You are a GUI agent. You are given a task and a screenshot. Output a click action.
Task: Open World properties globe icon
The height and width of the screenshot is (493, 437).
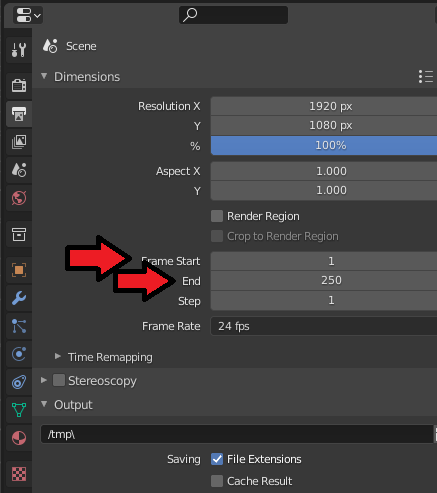point(19,198)
